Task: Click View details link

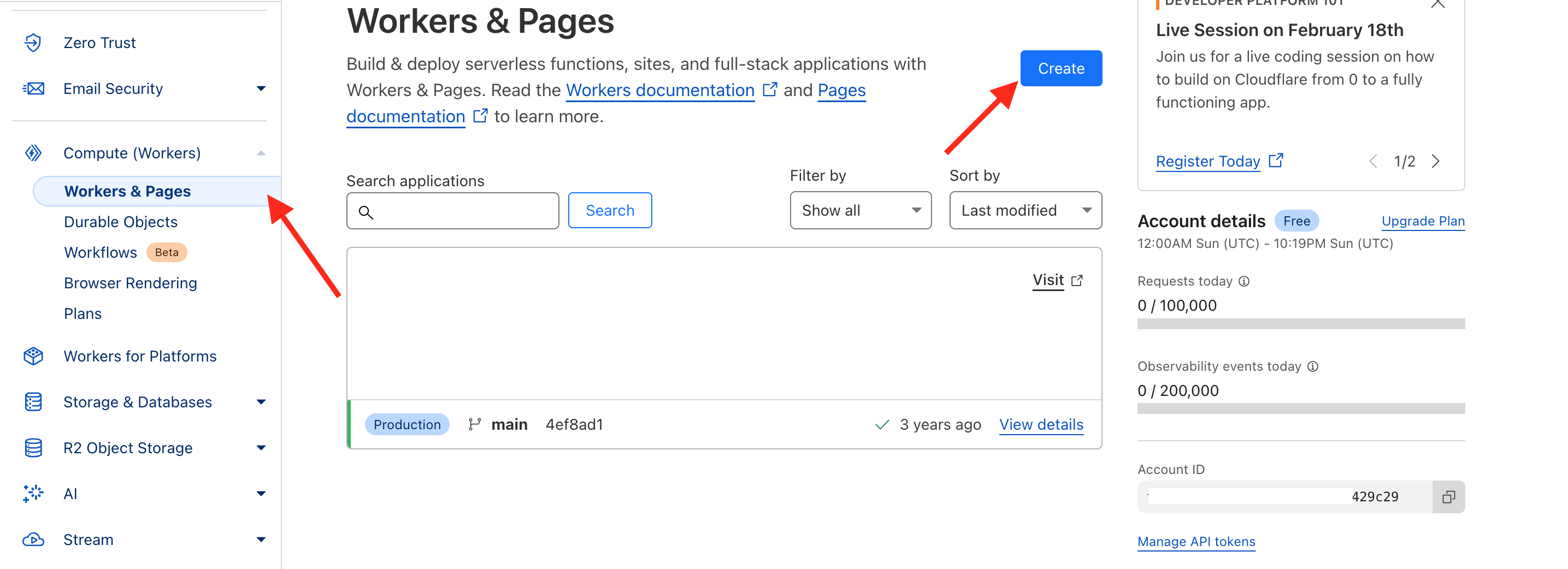Action: pos(1041,425)
